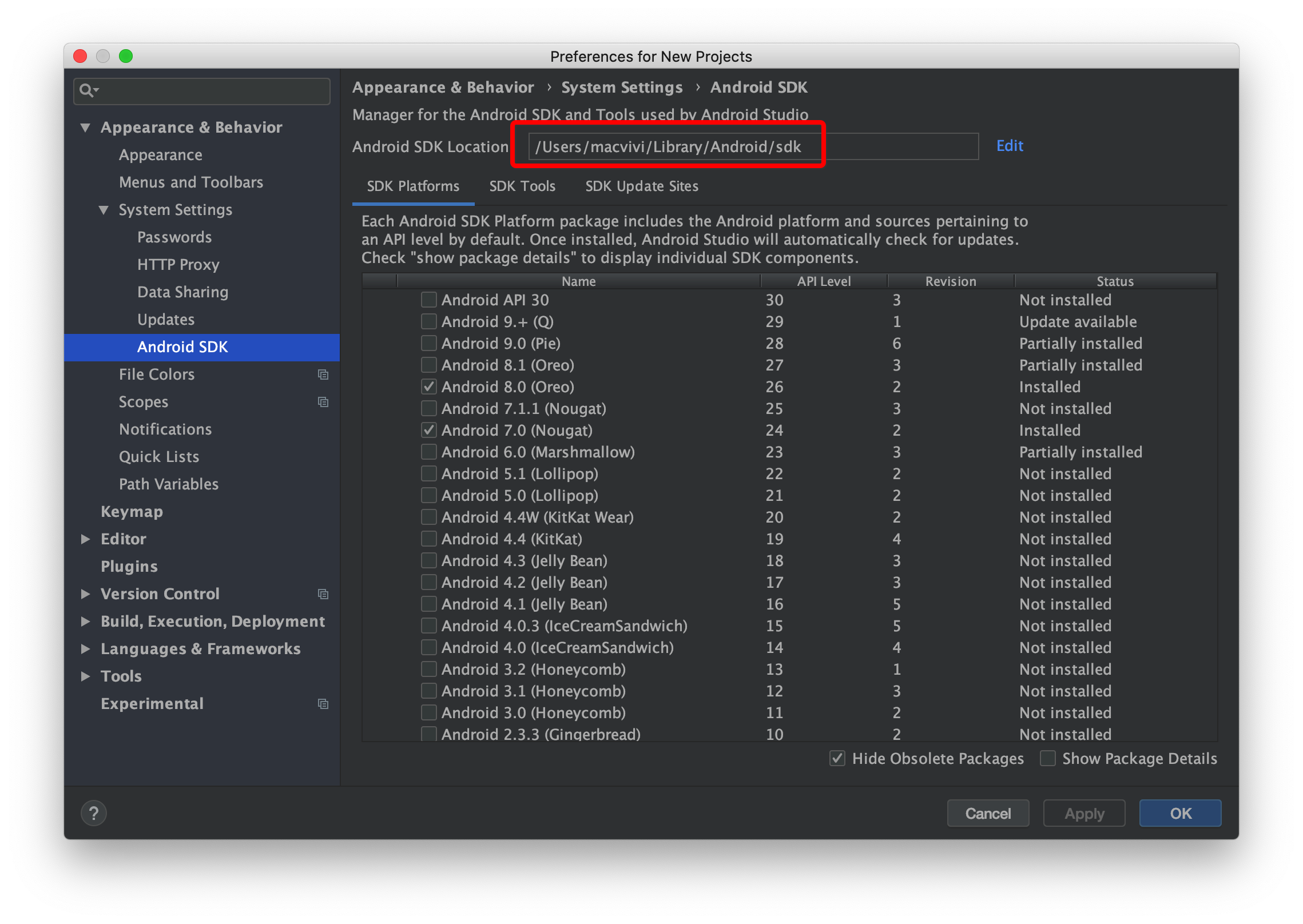Screen dimensions: 1303x924
Task: Switch to the SDK Platforms tab
Action: coord(413,186)
